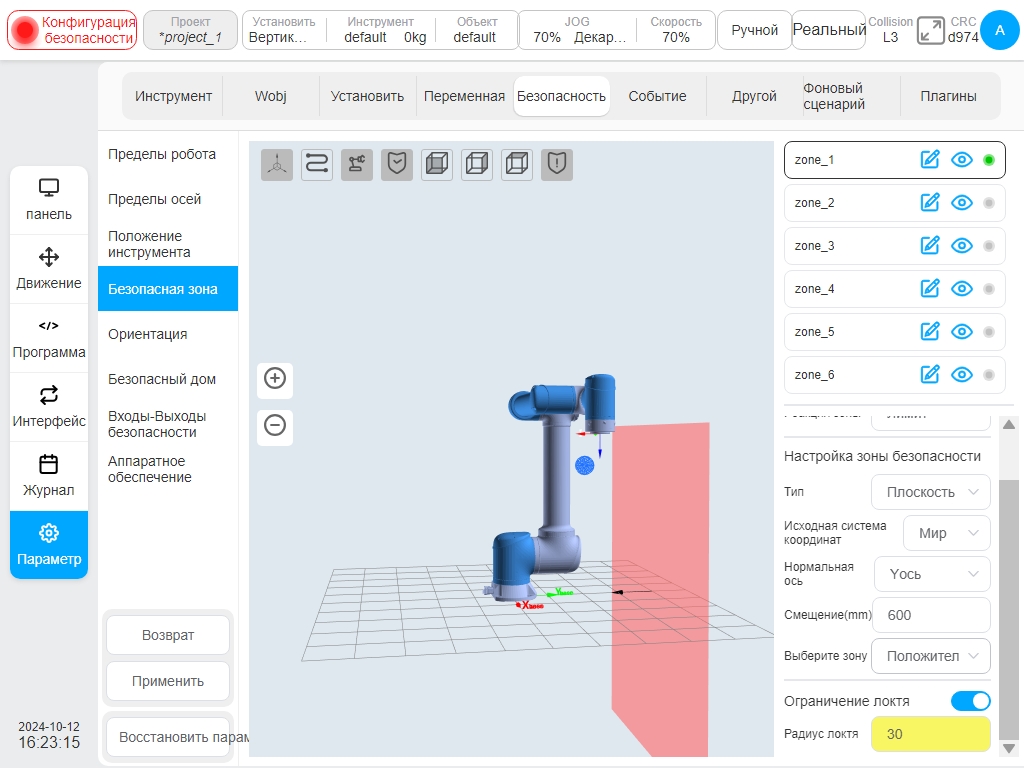Click the second wireframe cube icon

point(477,164)
